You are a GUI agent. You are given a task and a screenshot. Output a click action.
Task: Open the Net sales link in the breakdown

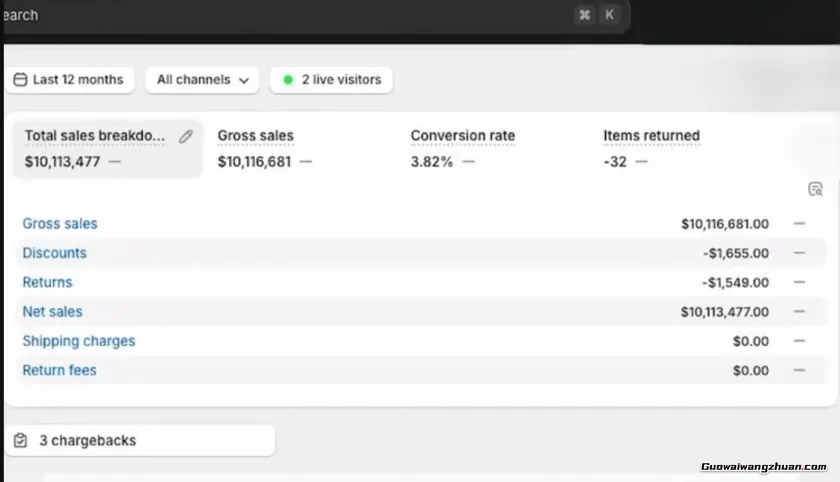point(52,312)
